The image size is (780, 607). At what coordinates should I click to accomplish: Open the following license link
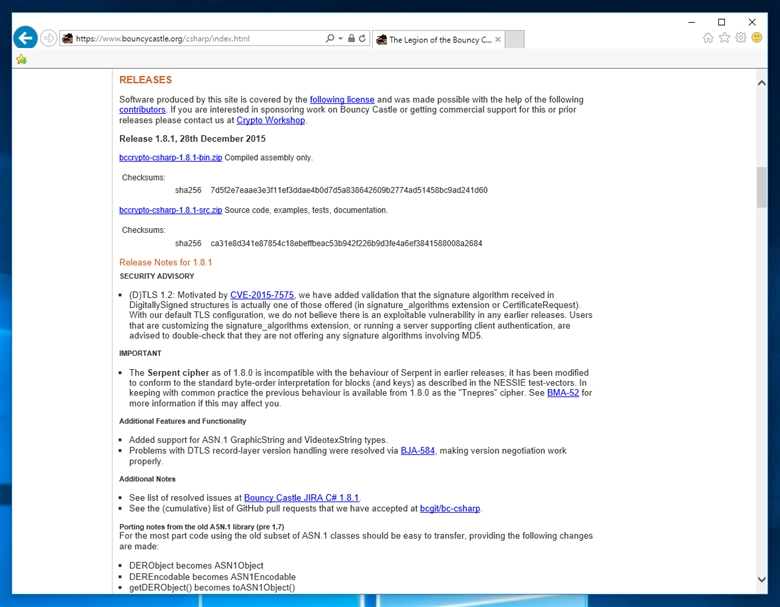(x=342, y=100)
